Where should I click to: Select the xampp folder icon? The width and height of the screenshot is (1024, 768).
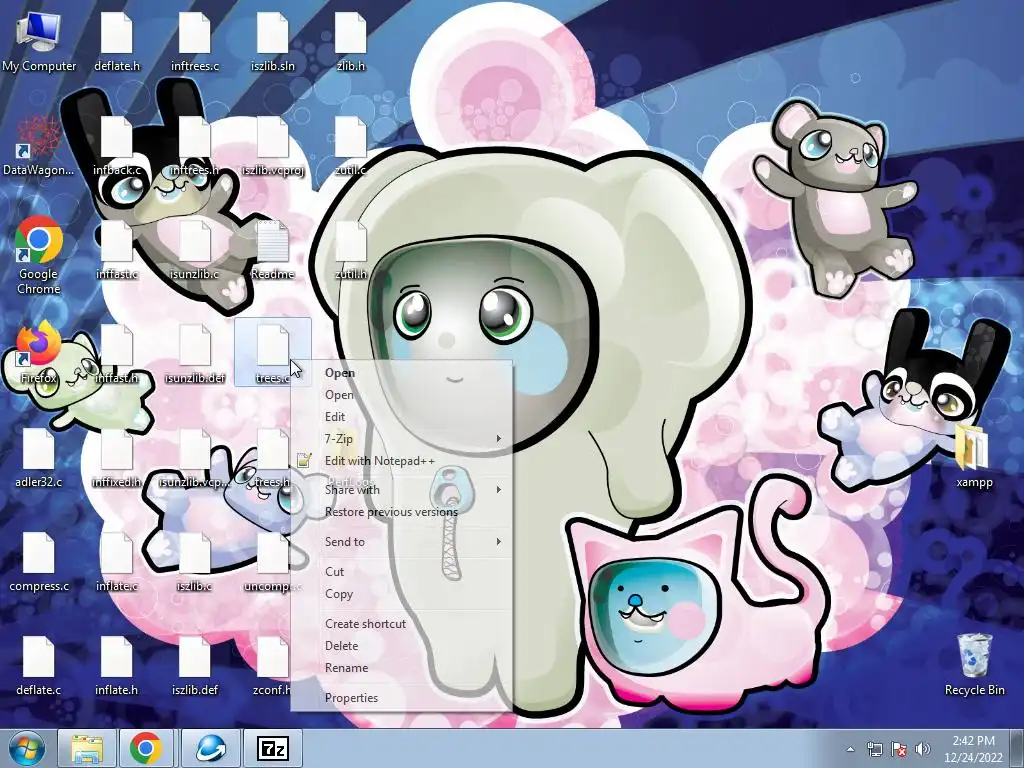pyautogui.click(x=974, y=456)
